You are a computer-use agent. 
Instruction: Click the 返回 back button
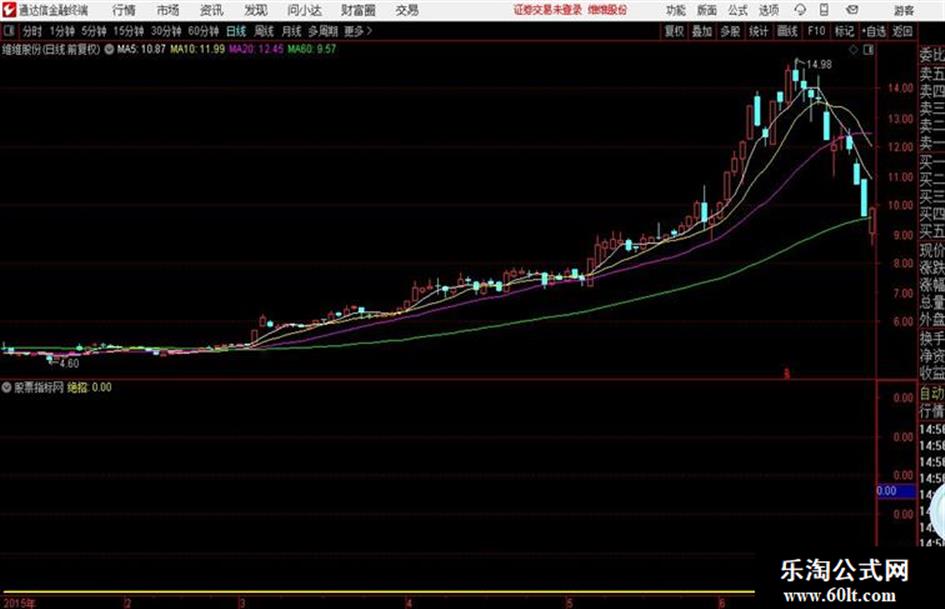click(x=902, y=31)
